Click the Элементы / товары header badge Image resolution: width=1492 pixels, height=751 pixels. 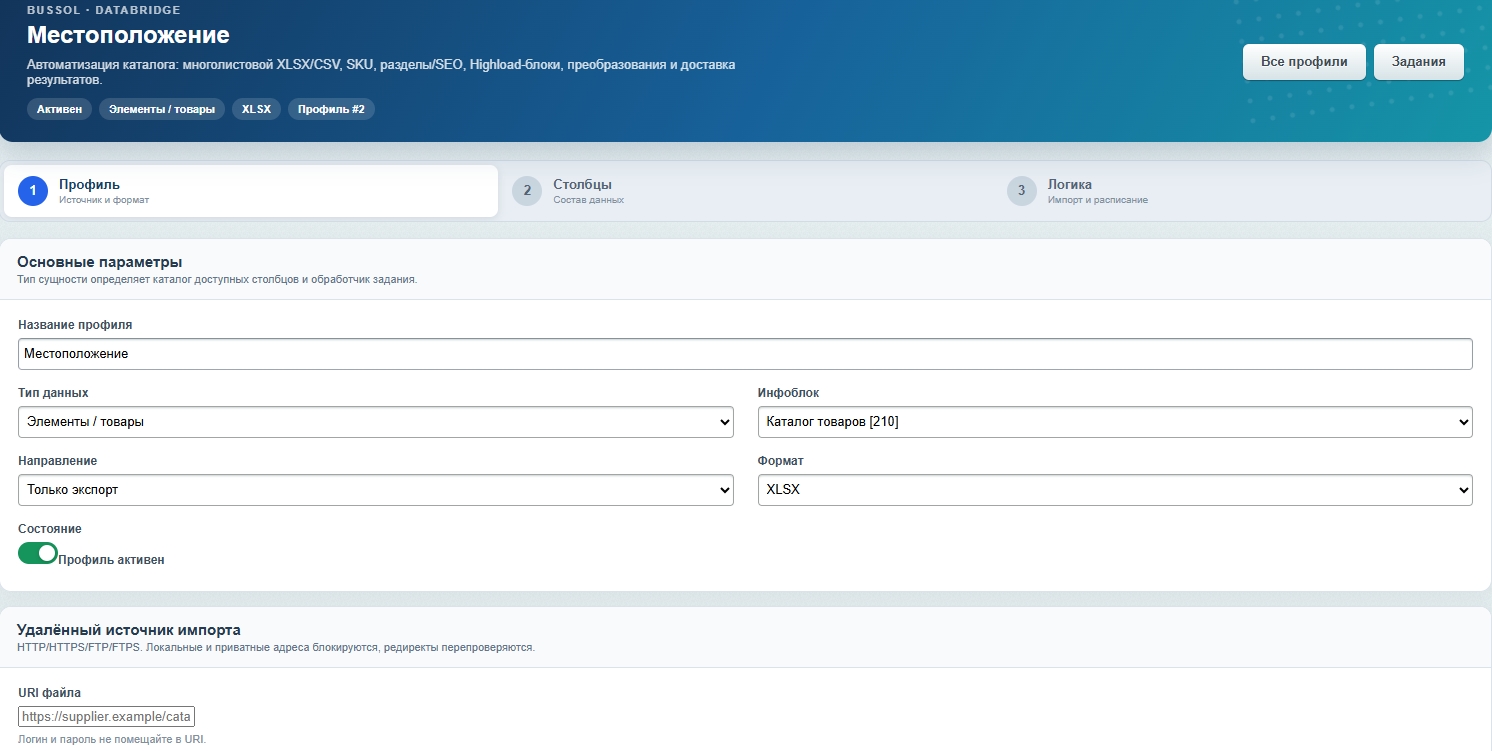click(x=162, y=109)
